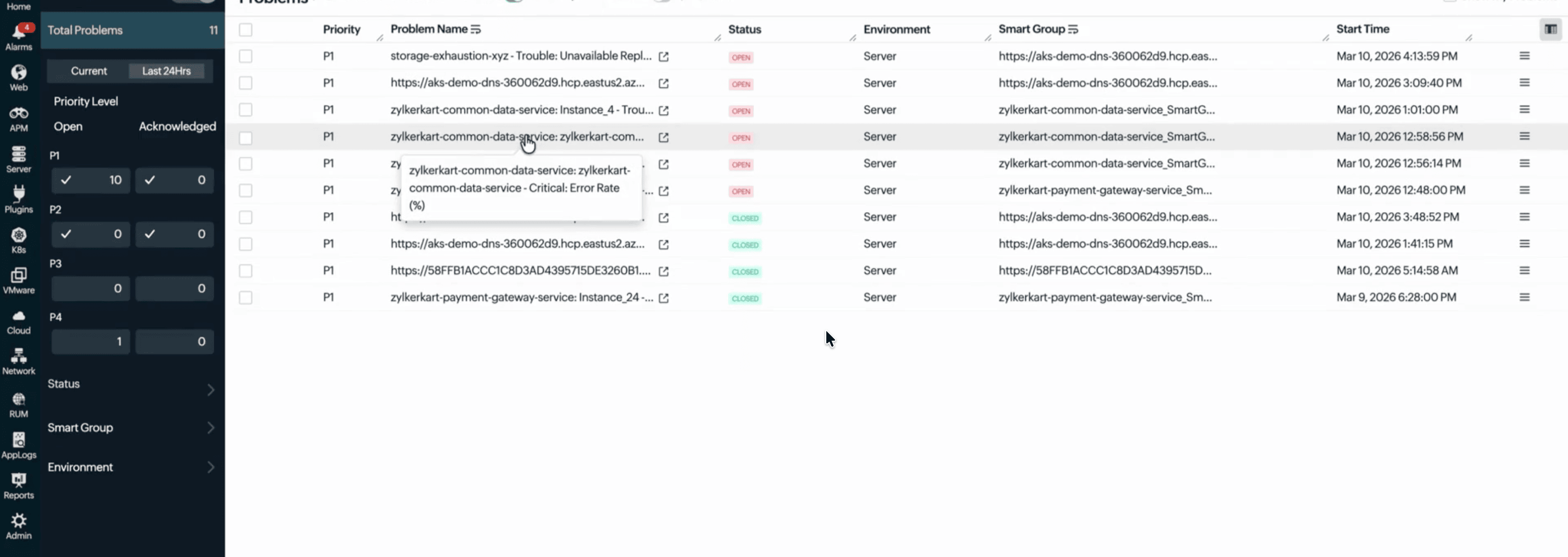
Task: Click the OPEN status badge for 4:13:59 PM row
Action: (x=741, y=57)
